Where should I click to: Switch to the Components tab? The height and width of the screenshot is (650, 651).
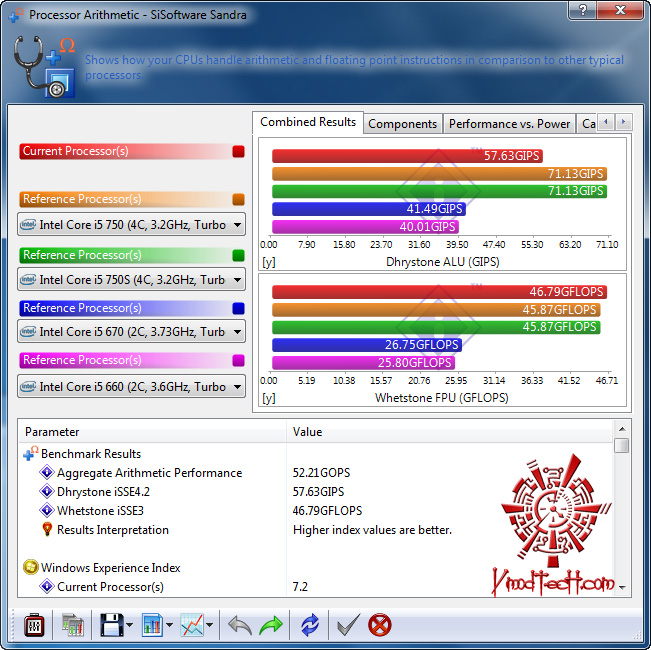(x=402, y=124)
